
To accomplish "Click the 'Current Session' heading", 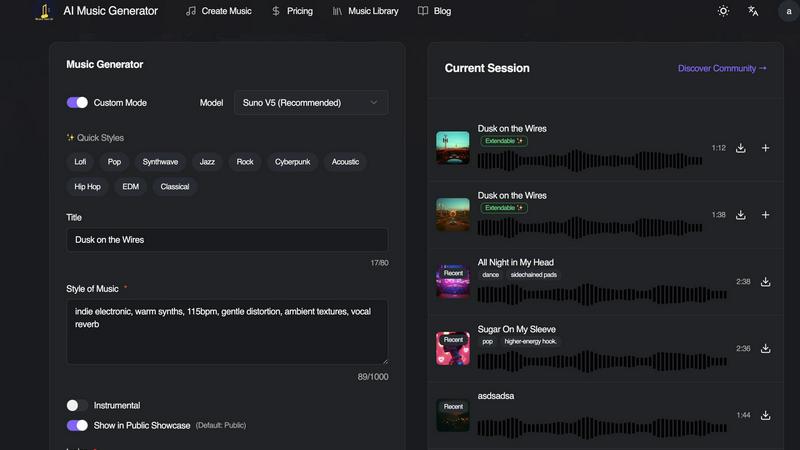I will click(487, 68).
